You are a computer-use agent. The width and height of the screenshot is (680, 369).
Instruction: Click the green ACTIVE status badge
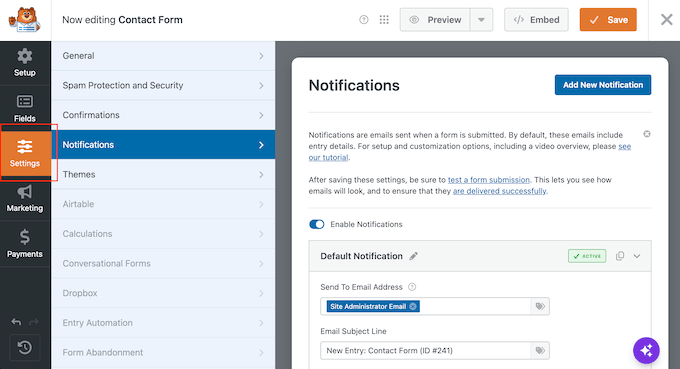587,256
